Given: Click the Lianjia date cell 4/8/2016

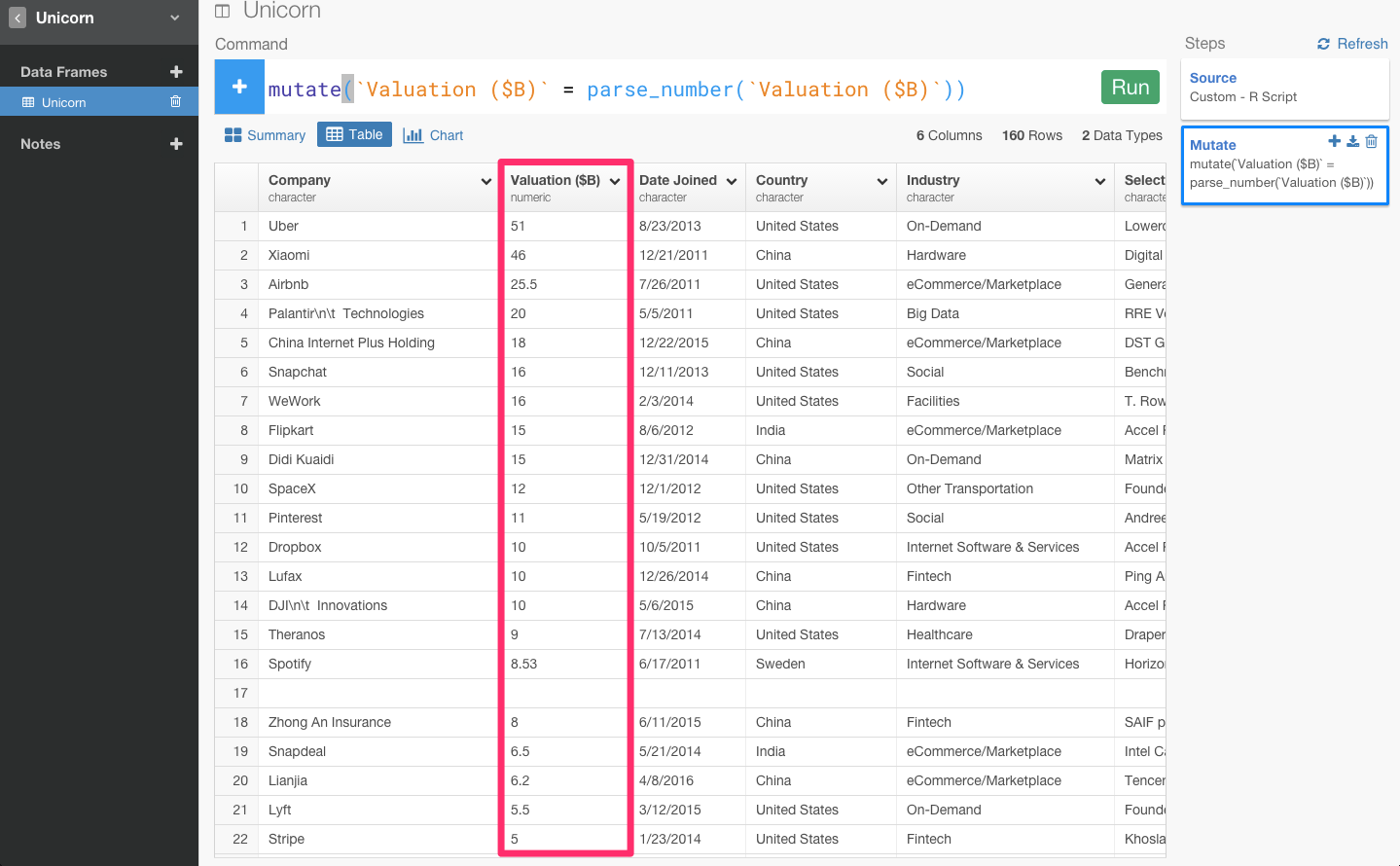Looking at the screenshot, I should tap(687, 780).
